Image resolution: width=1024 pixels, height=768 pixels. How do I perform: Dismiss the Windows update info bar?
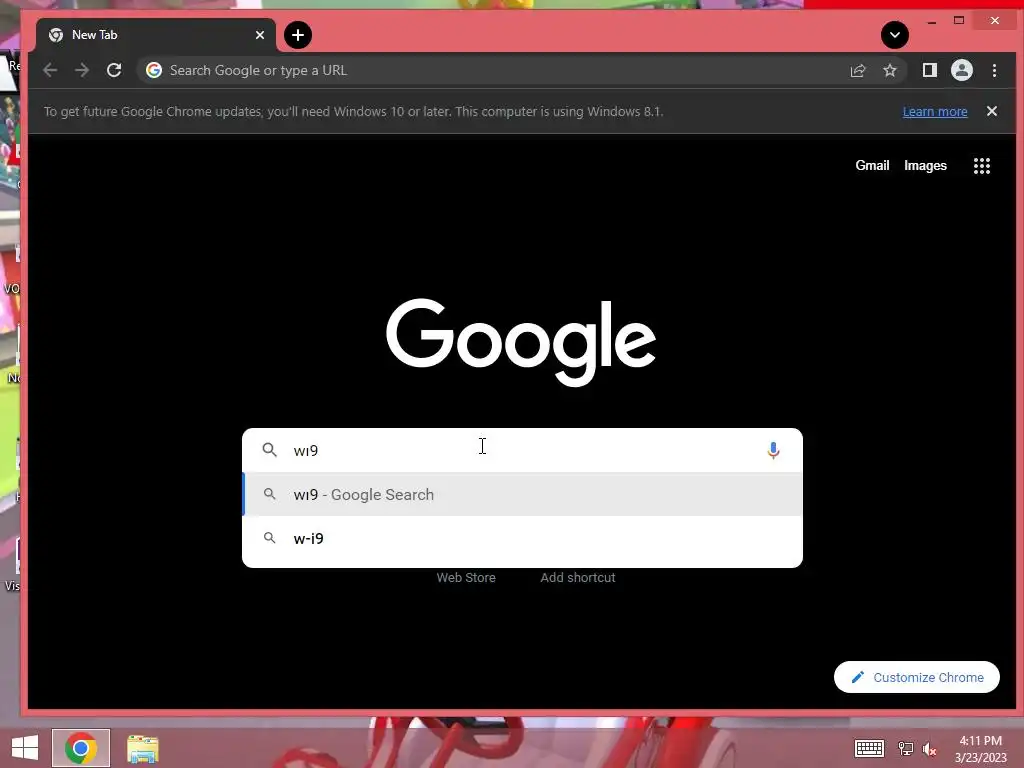pyautogui.click(x=992, y=112)
